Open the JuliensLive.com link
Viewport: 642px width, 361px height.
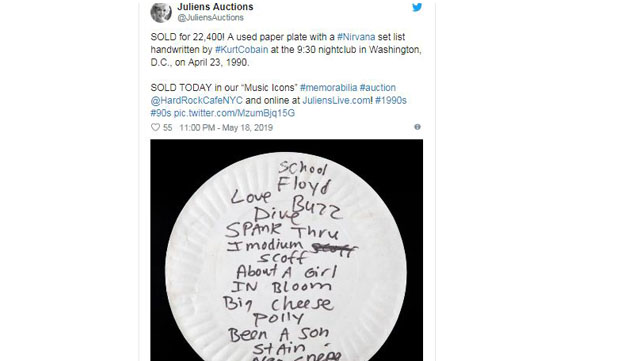click(336, 100)
